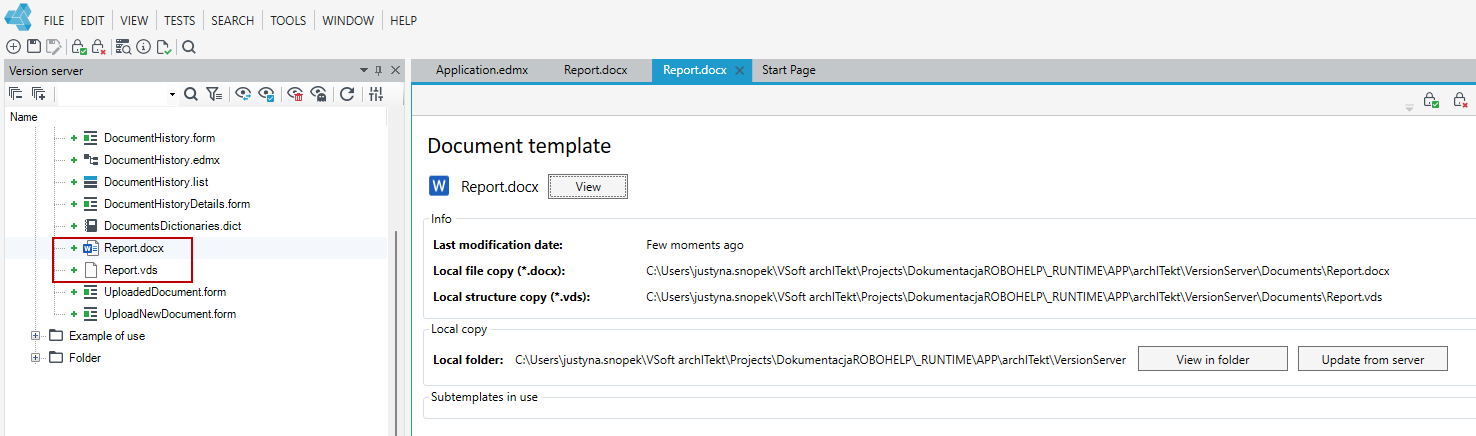Select DocumentHistory.edmx in the tree

162,160
